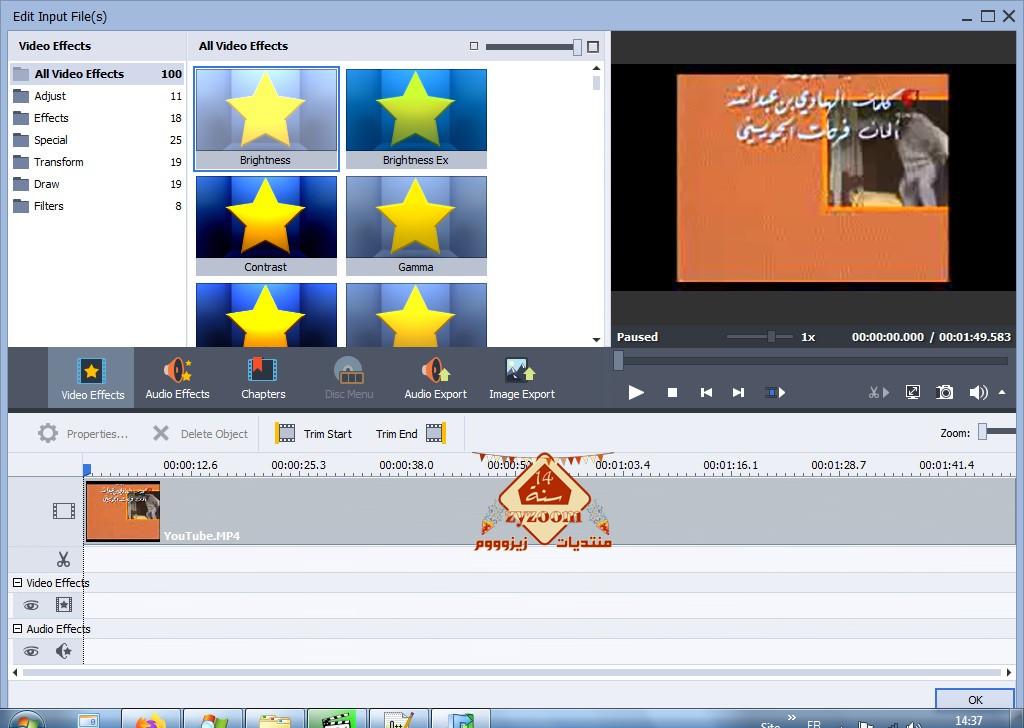Collapse the Video Effects timeline section
This screenshot has height=728, width=1024.
pos(18,582)
